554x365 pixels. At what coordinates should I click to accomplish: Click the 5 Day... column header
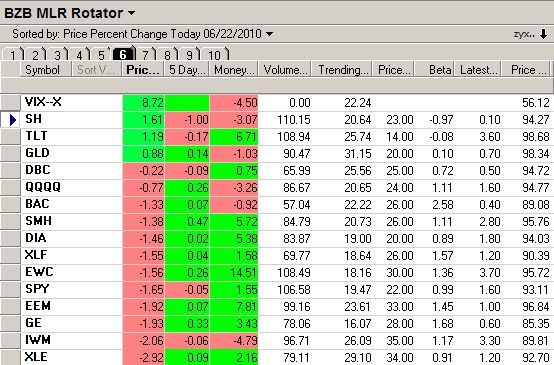(187, 69)
